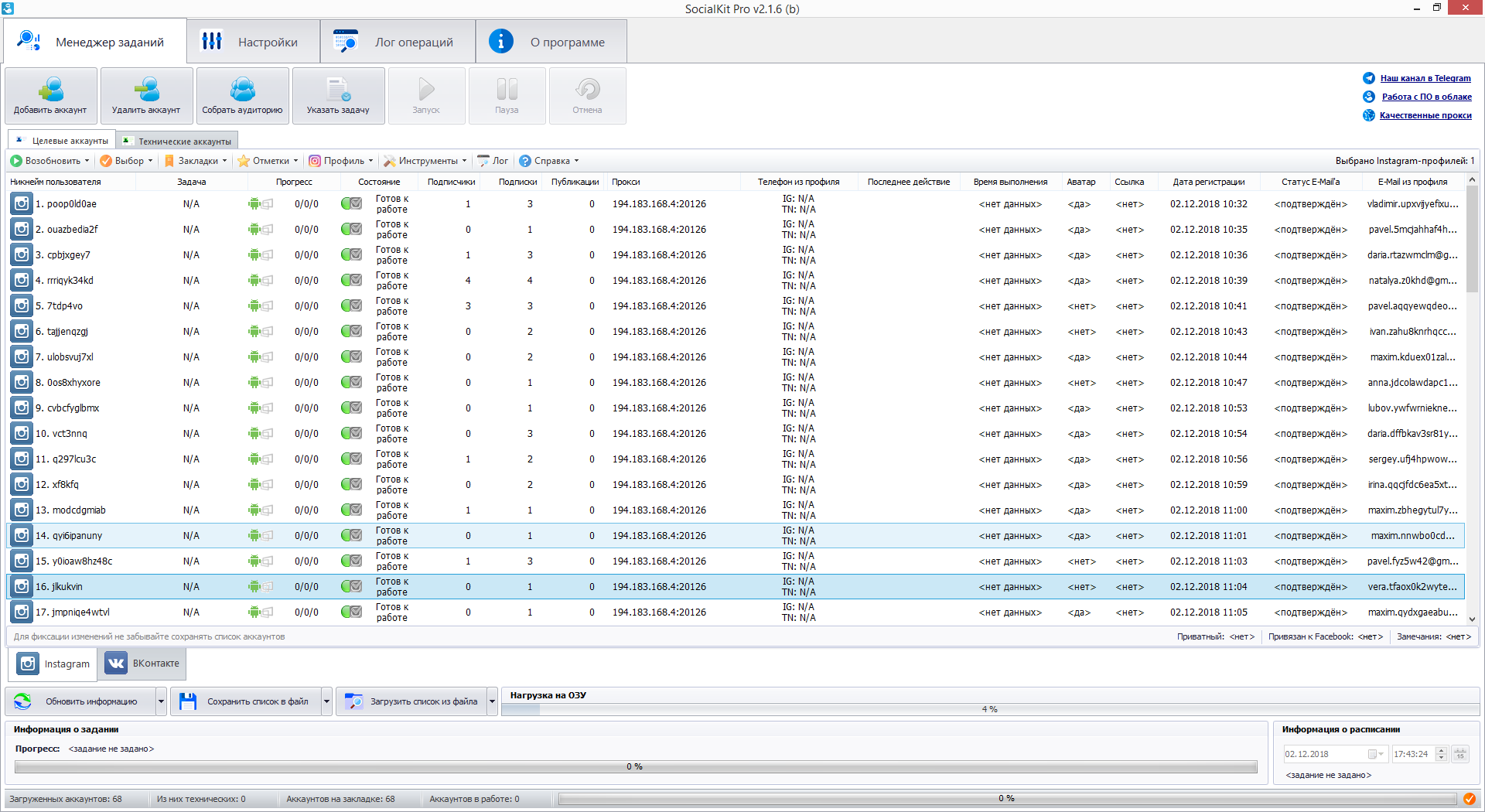The image size is (1485, 812).
Task: Toggle state switch for 0os8xhyxore
Action: (351, 383)
